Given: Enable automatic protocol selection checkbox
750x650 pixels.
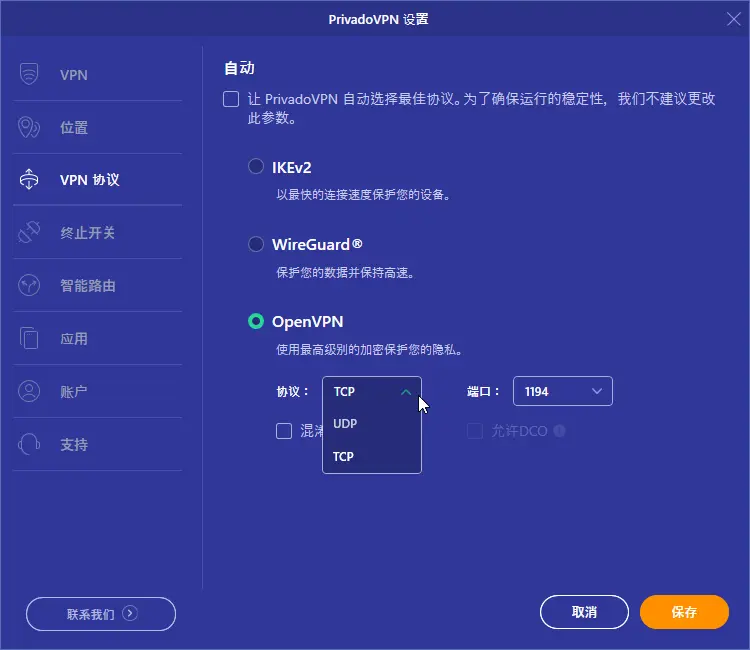Looking at the screenshot, I should [x=231, y=99].
